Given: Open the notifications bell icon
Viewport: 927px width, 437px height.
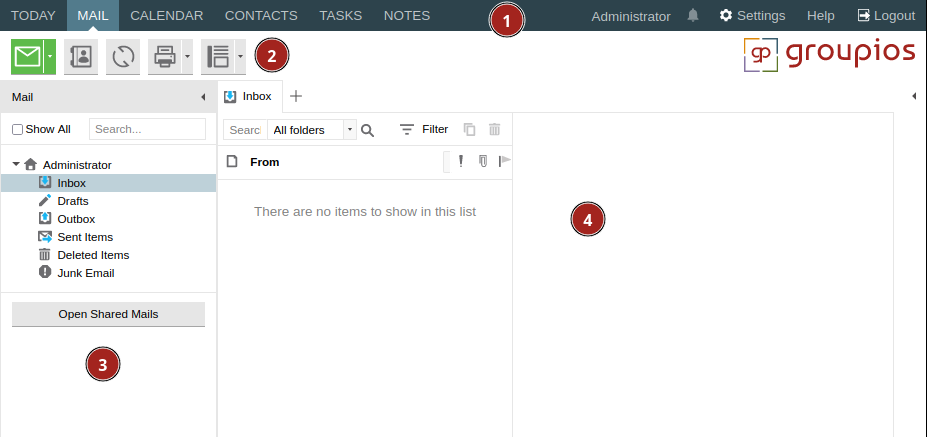Looking at the screenshot, I should point(693,15).
